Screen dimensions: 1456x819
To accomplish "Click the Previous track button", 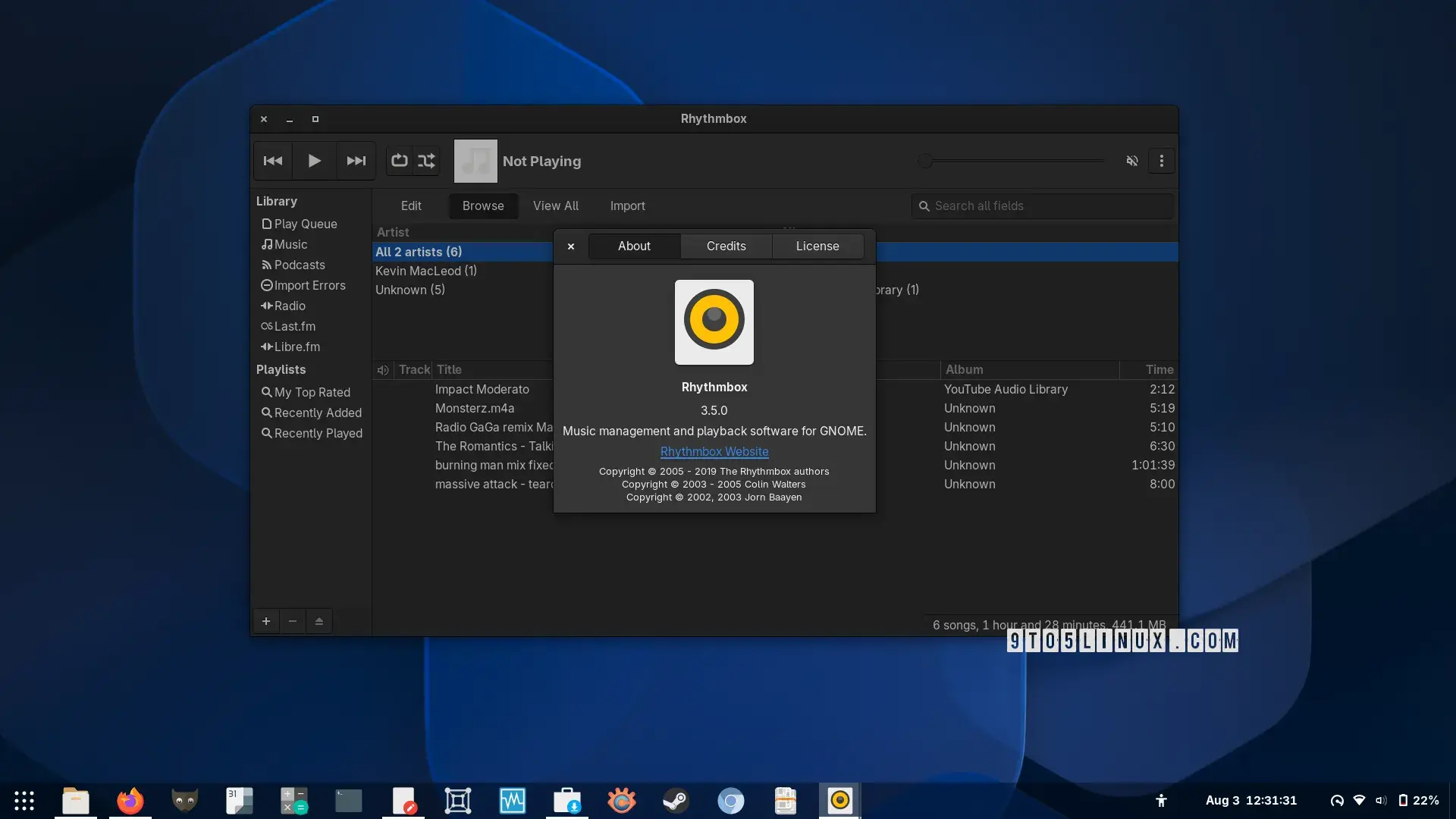I will click(273, 161).
